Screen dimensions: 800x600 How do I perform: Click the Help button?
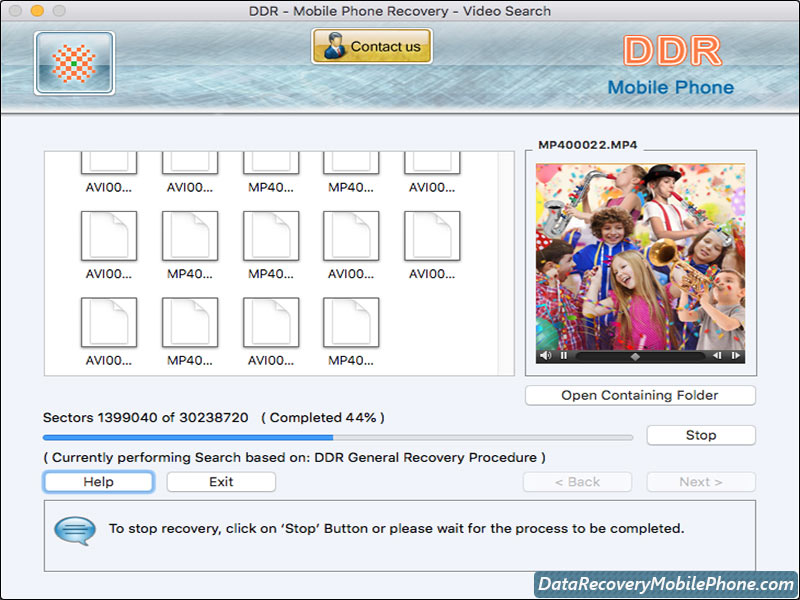tap(98, 482)
